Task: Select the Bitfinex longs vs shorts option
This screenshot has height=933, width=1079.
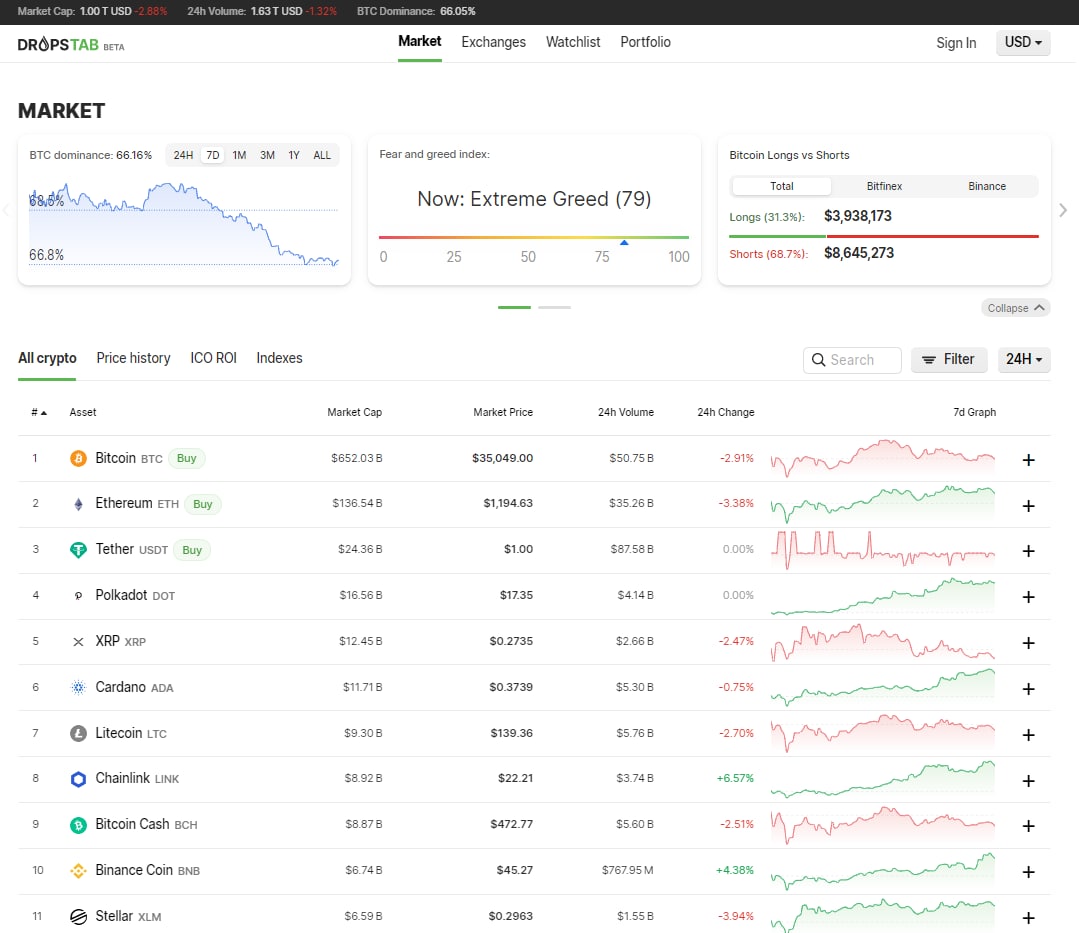Action: pos(884,186)
